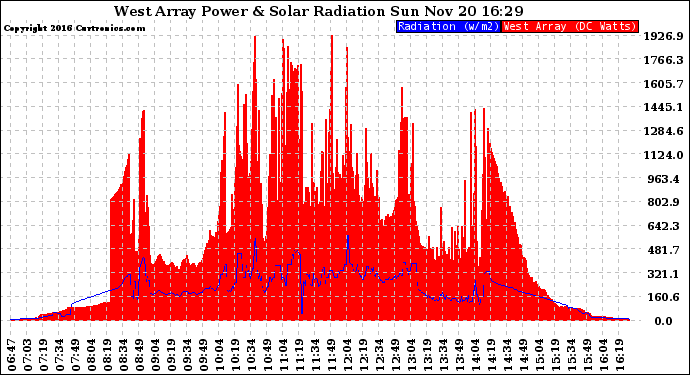Click the 12:49 time label
The height and width of the screenshot is (375, 690).
[395, 355]
